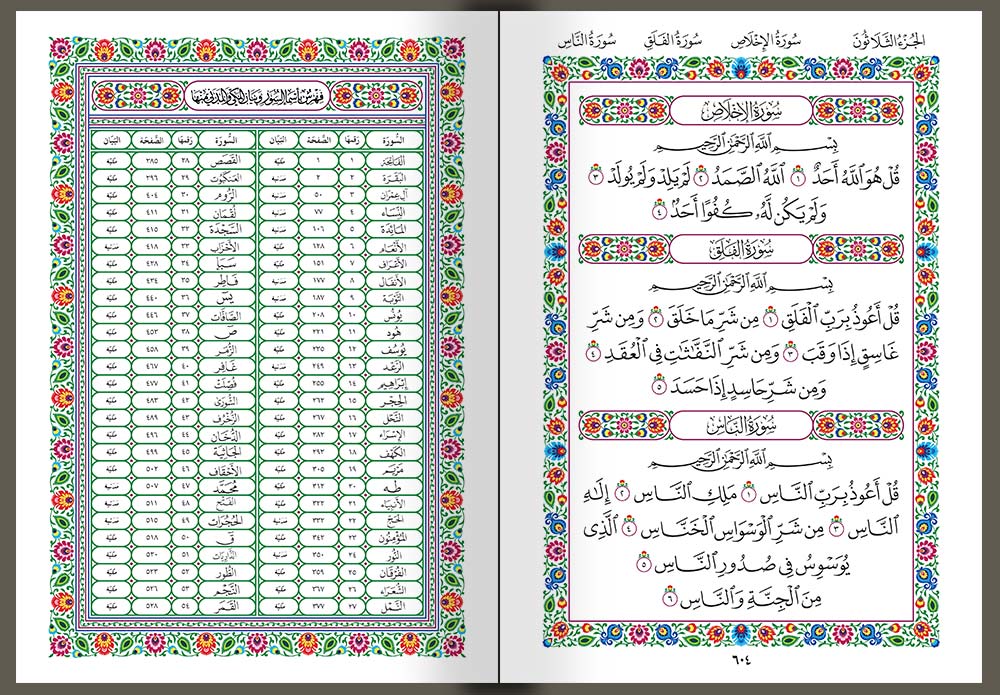Click index entry النحل
The height and width of the screenshot is (695, 1000).
[x=394, y=419]
